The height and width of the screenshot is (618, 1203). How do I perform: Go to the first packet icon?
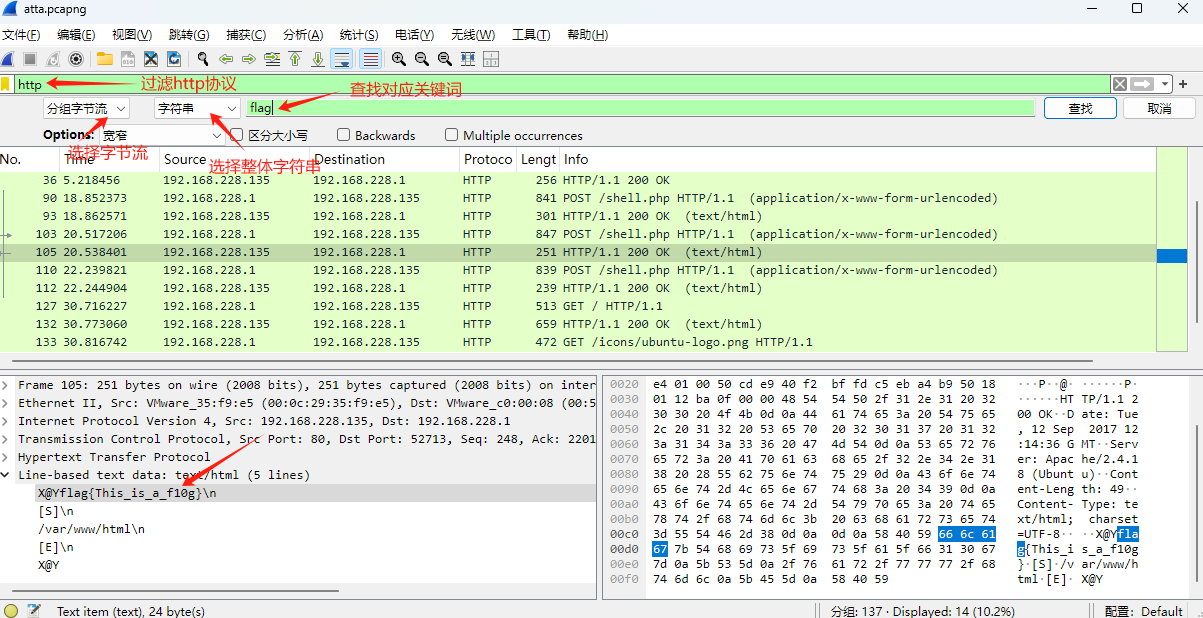coord(295,59)
